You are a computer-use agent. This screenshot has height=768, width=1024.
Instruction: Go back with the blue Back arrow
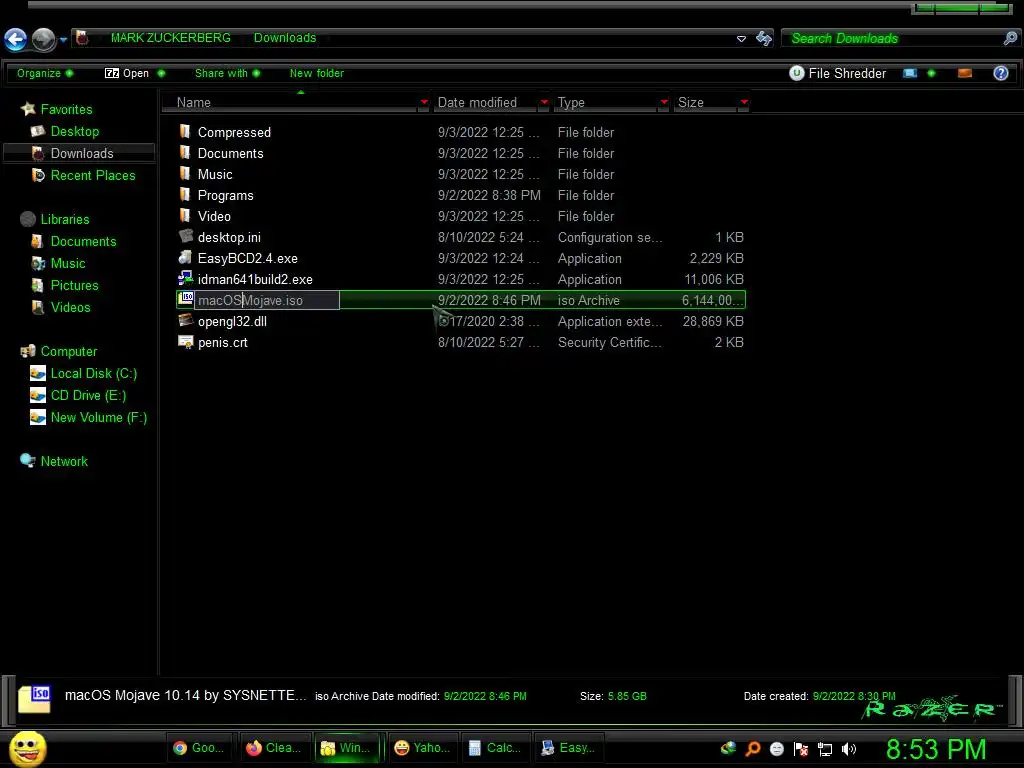click(16, 39)
